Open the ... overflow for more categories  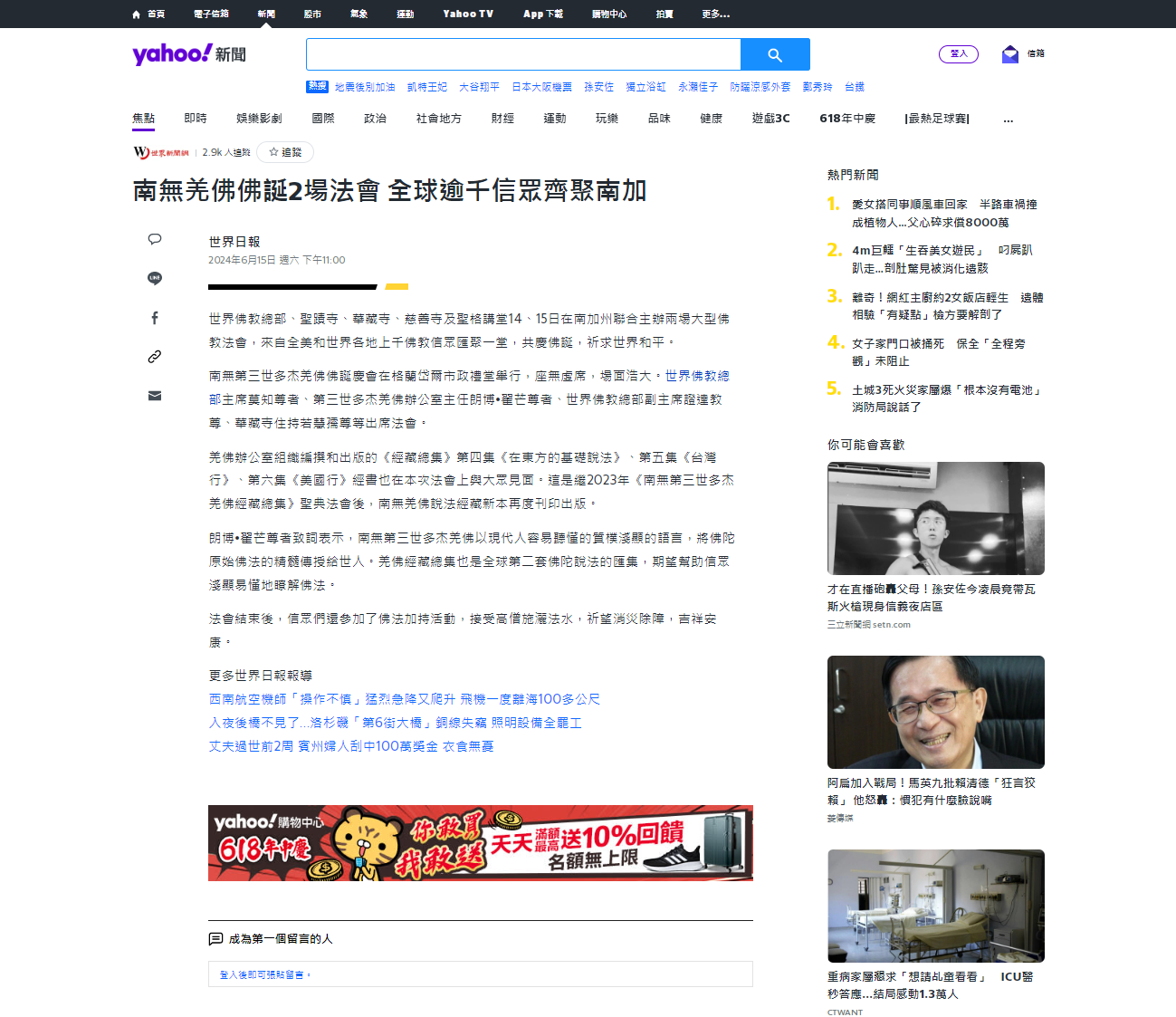(1008, 119)
